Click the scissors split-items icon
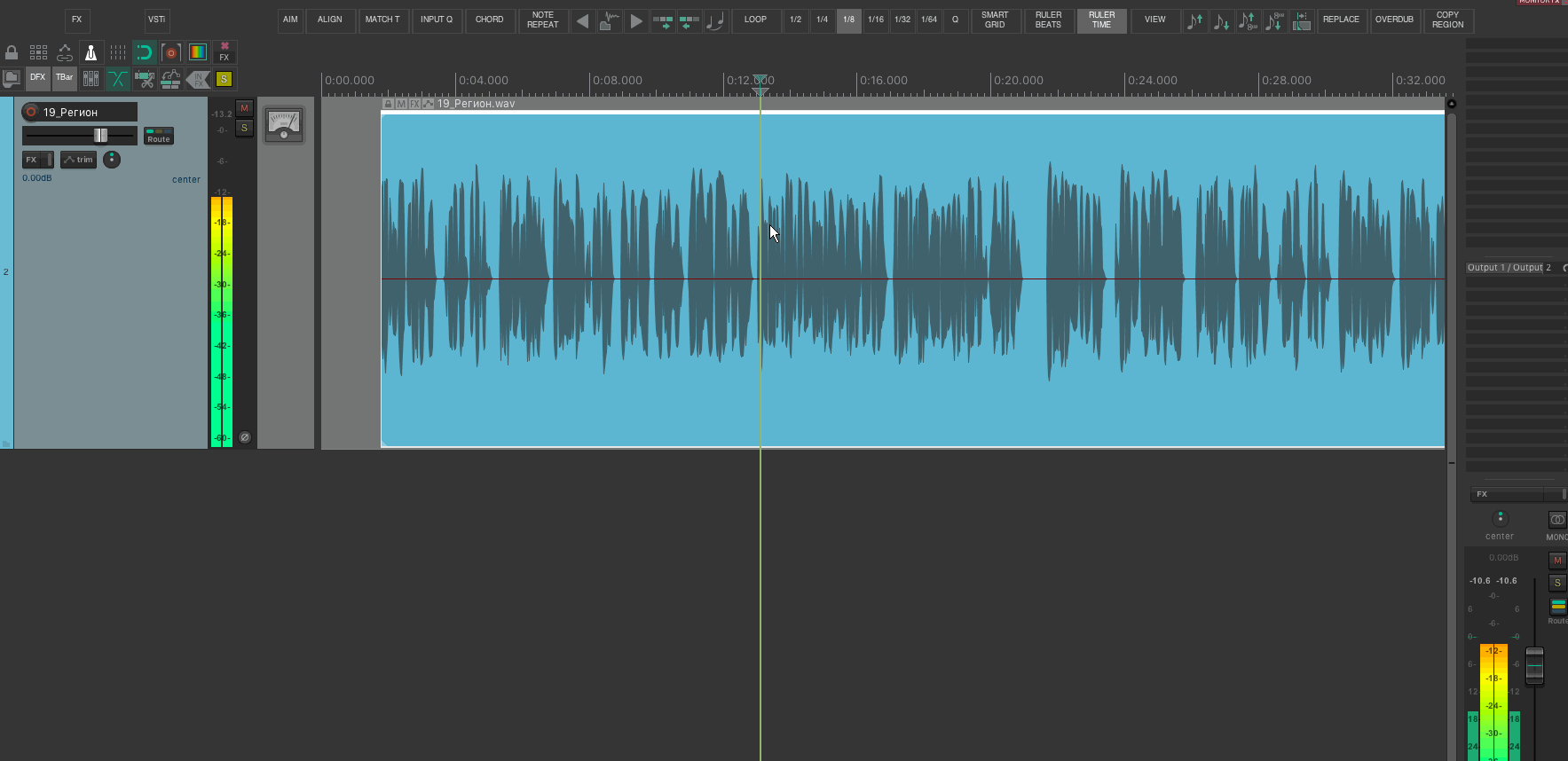1568x761 pixels. [x=145, y=79]
